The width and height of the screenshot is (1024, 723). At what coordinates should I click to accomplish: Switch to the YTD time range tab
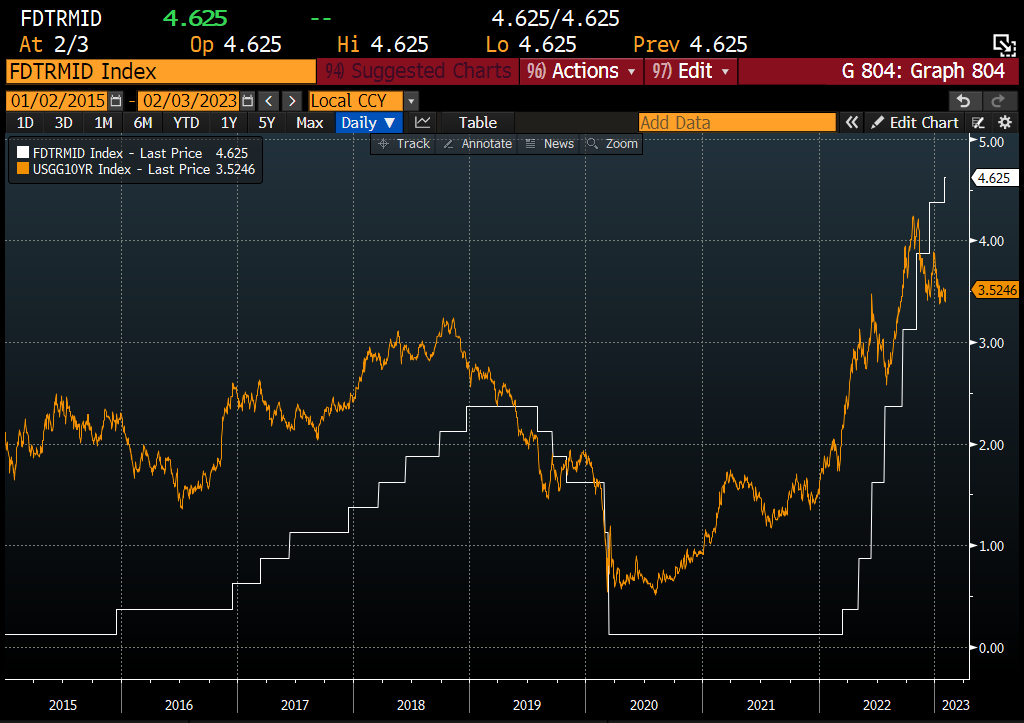[x=185, y=122]
